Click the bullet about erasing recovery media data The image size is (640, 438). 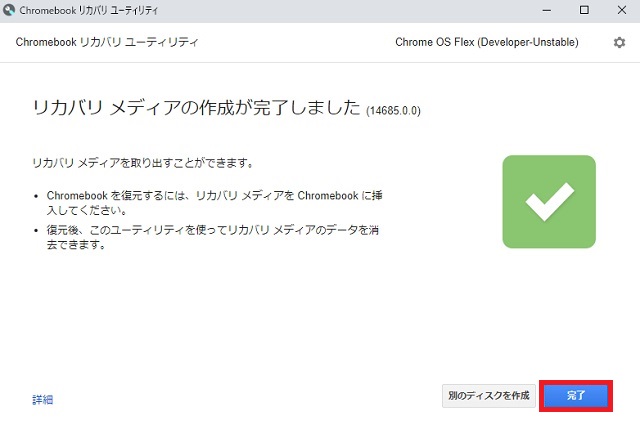pyautogui.click(x=213, y=237)
